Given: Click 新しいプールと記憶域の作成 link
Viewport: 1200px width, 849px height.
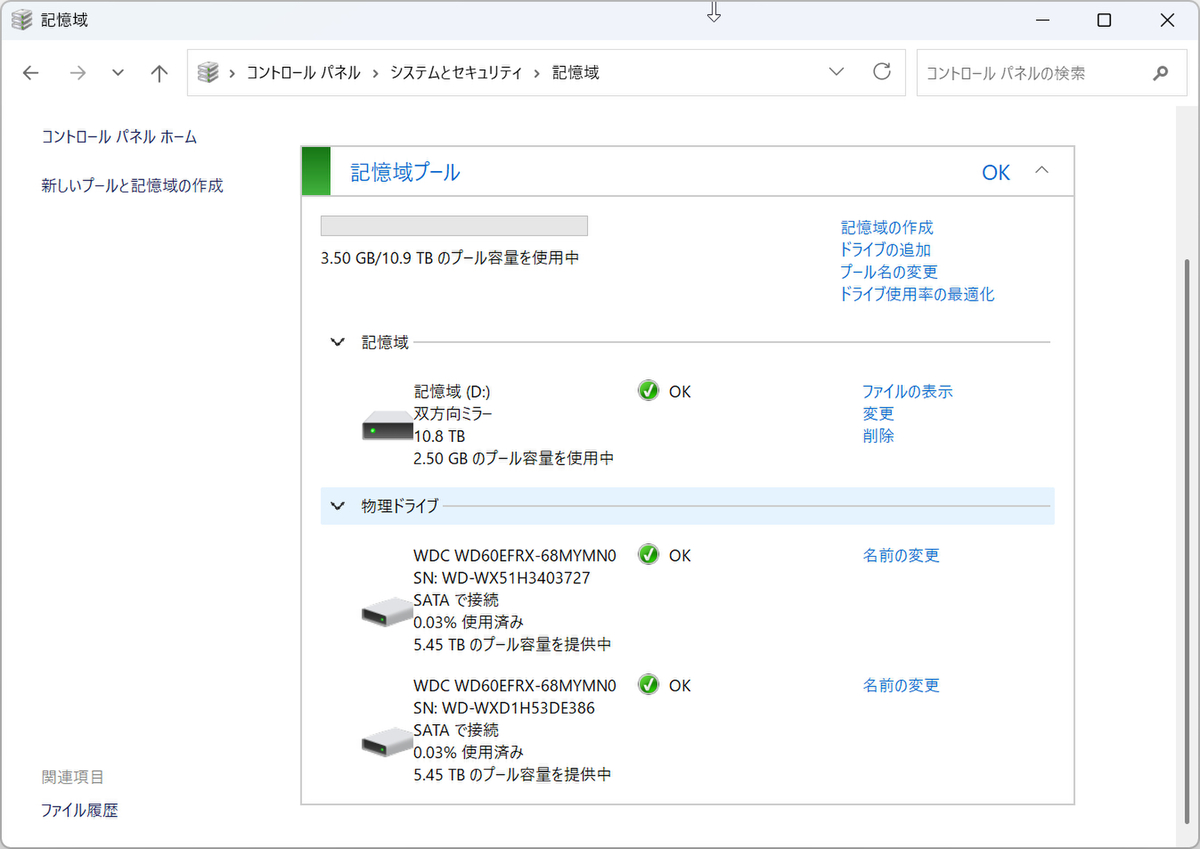Looking at the screenshot, I should coord(132,186).
